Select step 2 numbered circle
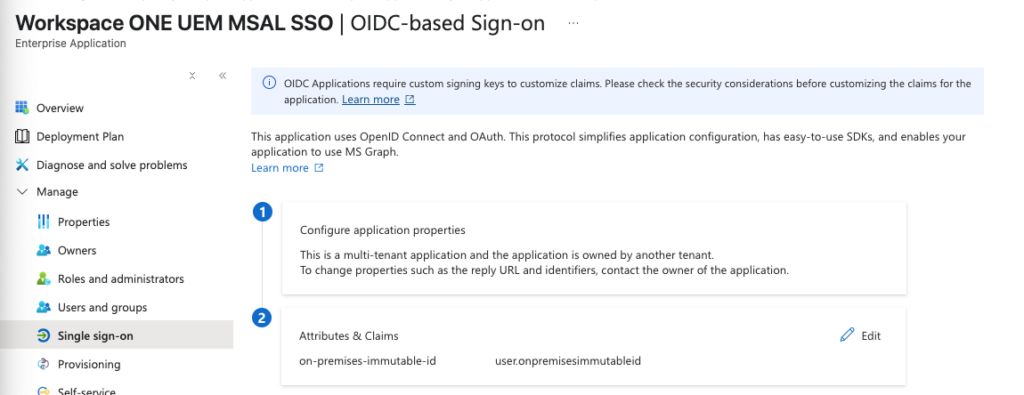Image resolution: width=1024 pixels, height=395 pixels. pyautogui.click(x=263, y=319)
